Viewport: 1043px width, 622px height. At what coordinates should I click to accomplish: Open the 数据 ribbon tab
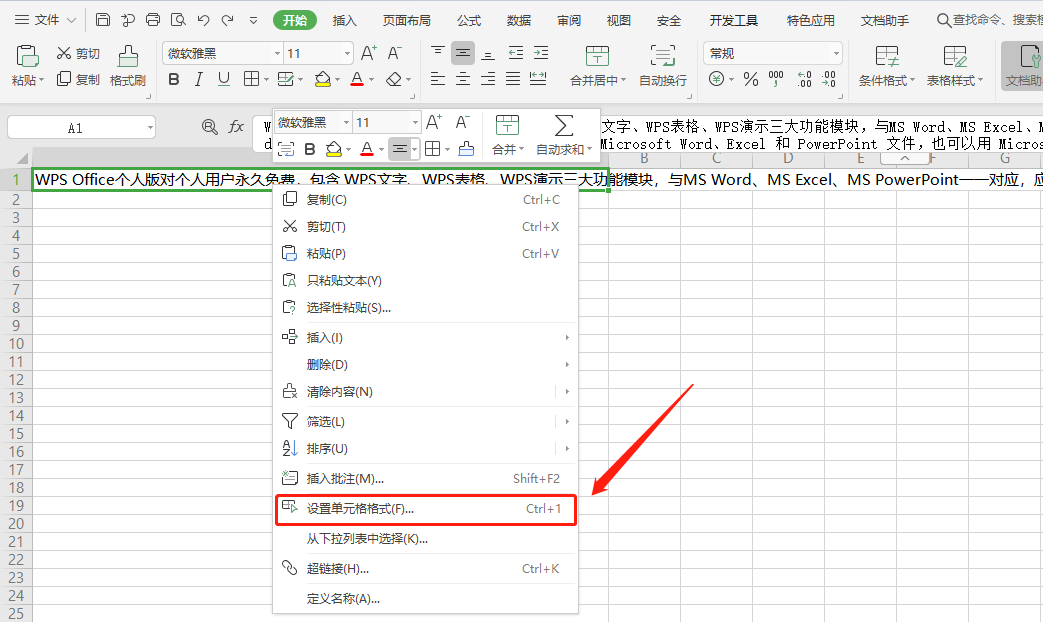tap(518, 21)
